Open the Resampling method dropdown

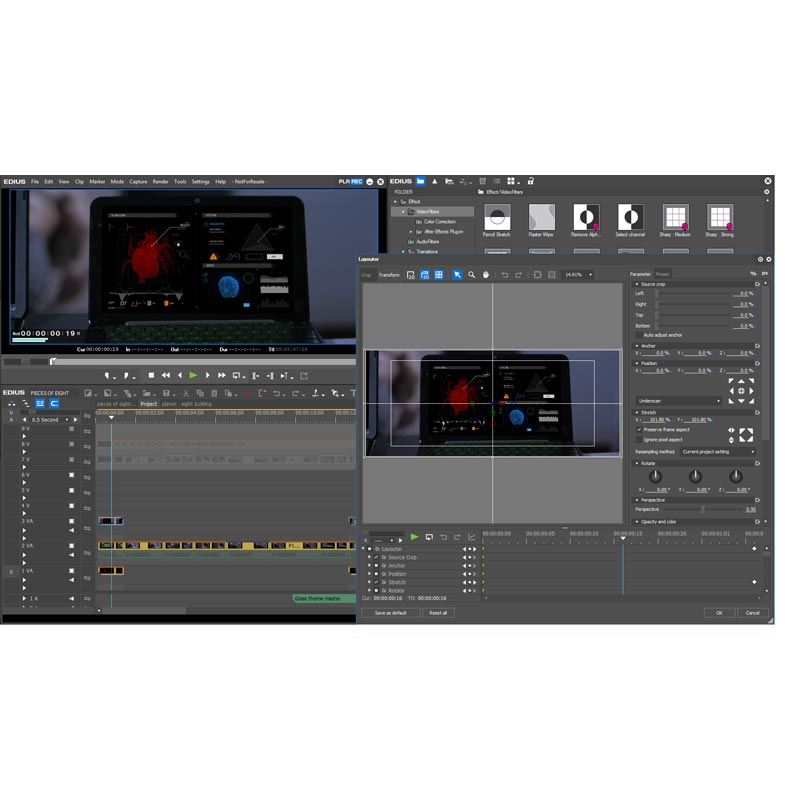[x=718, y=452]
